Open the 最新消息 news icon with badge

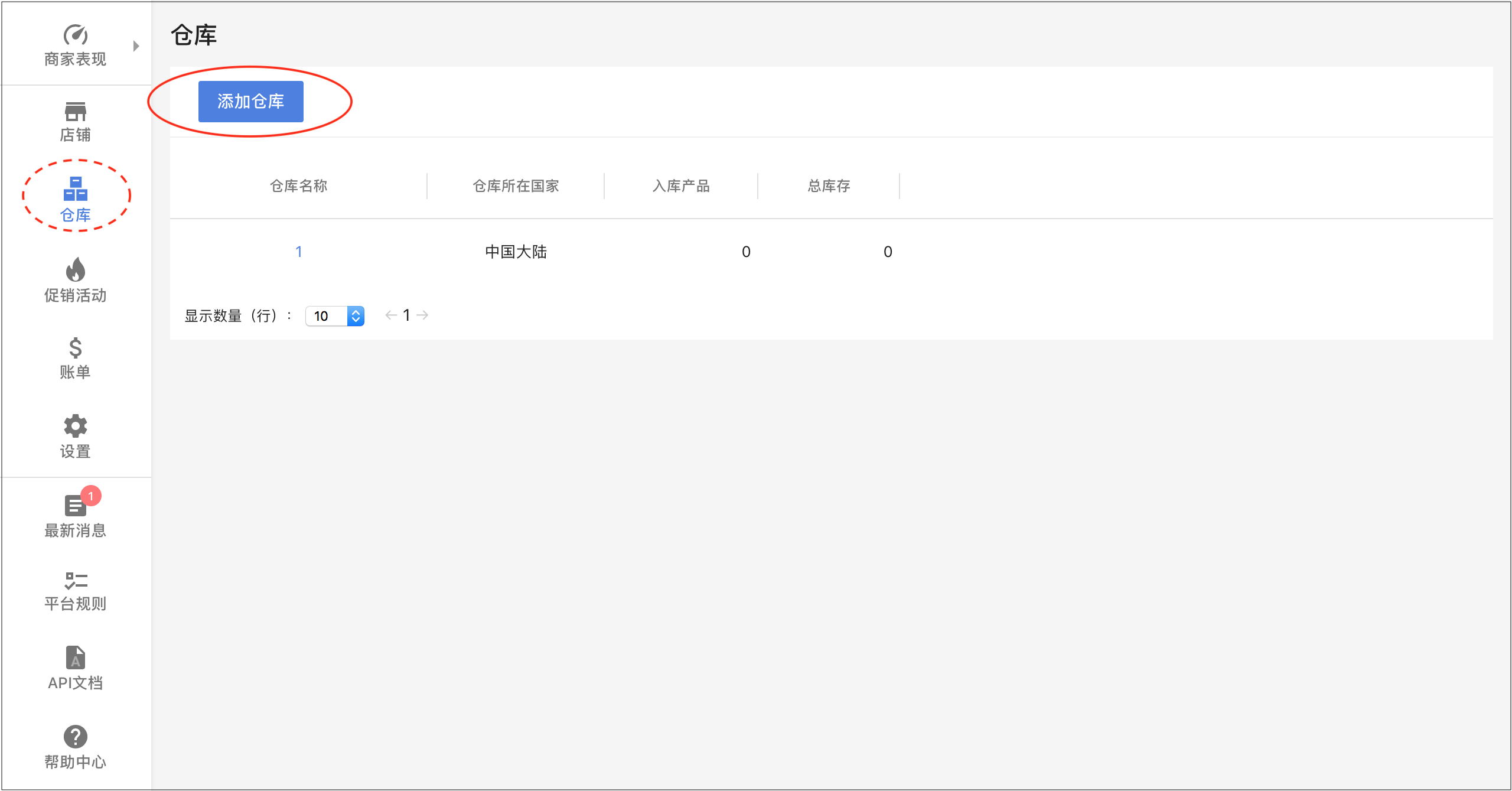(76, 505)
